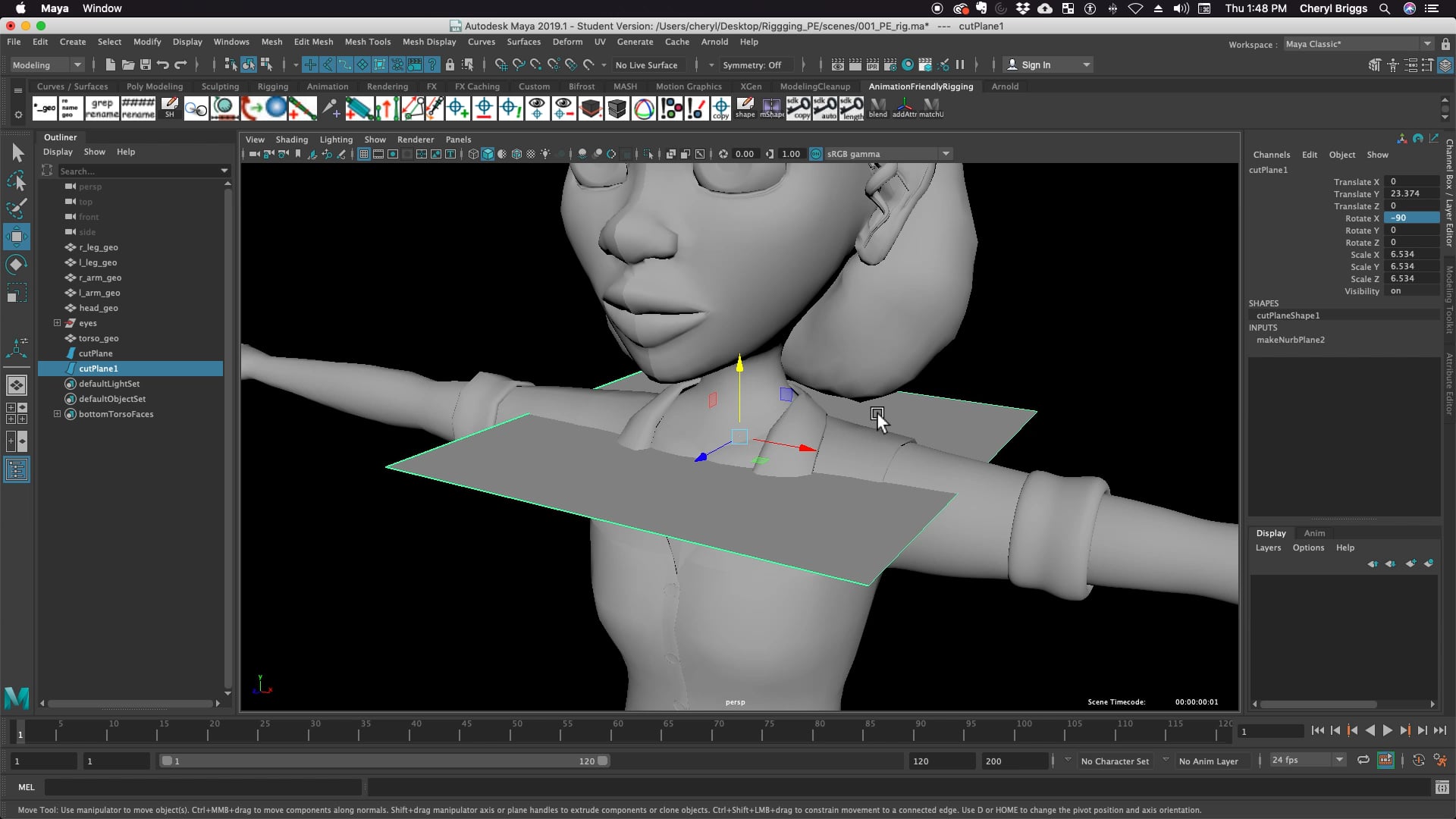Switch to the Poly Modeling shelf tab
Screen dimensions: 1456x819
(x=155, y=86)
